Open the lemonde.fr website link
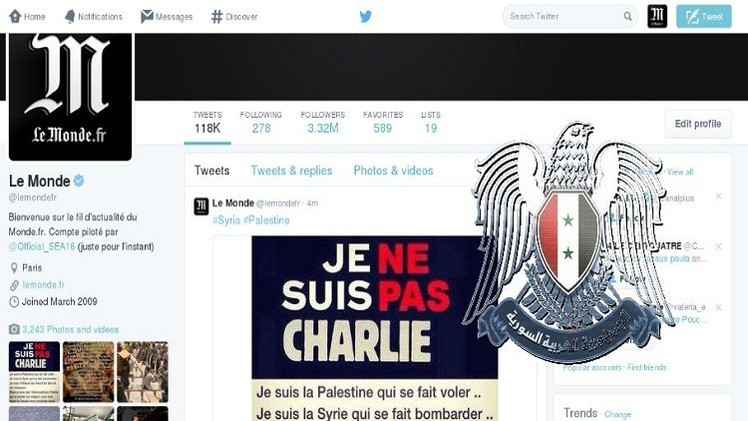Screen dimensions: 748x421 (43, 285)
